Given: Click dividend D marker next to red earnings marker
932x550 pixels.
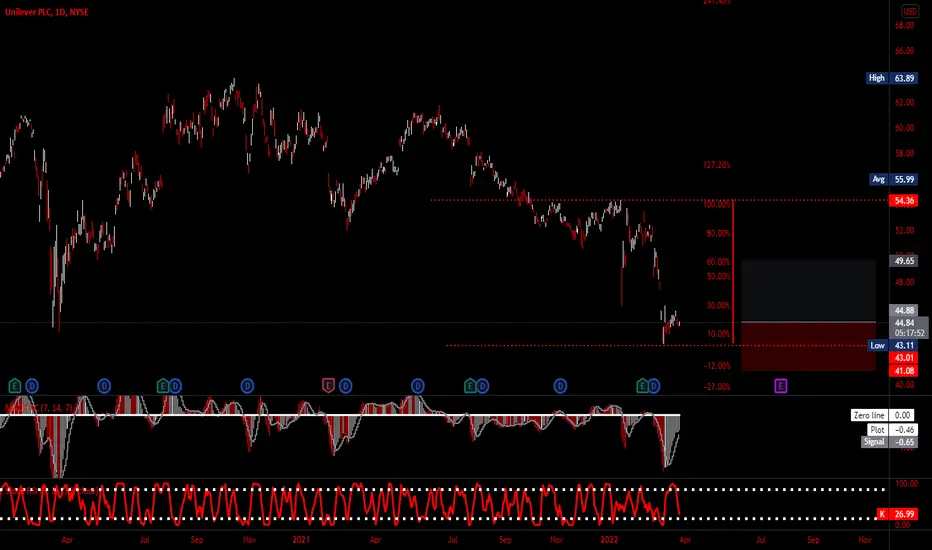Looking at the screenshot, I should click(x=345, y=386).
